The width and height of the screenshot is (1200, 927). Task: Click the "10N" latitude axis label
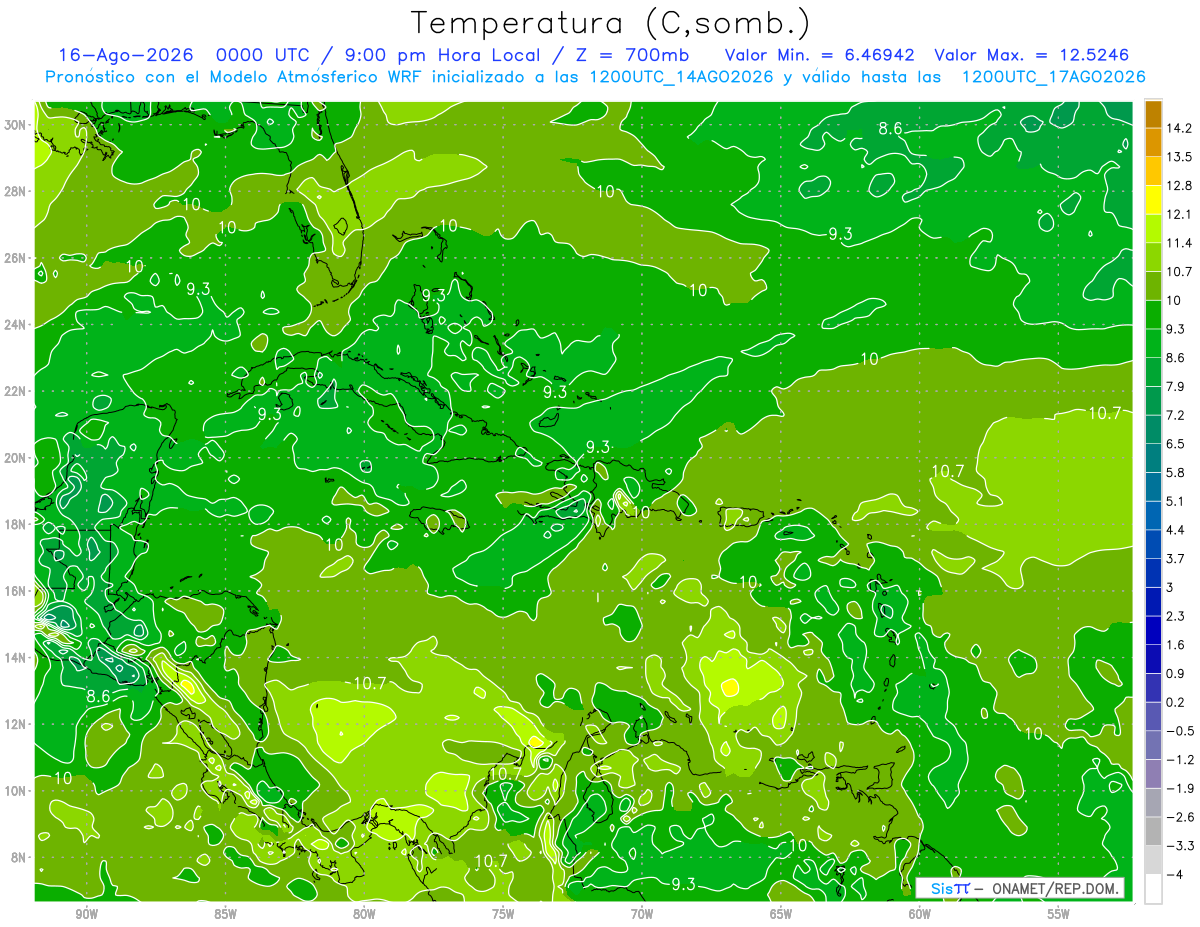[x=17, y=790]
